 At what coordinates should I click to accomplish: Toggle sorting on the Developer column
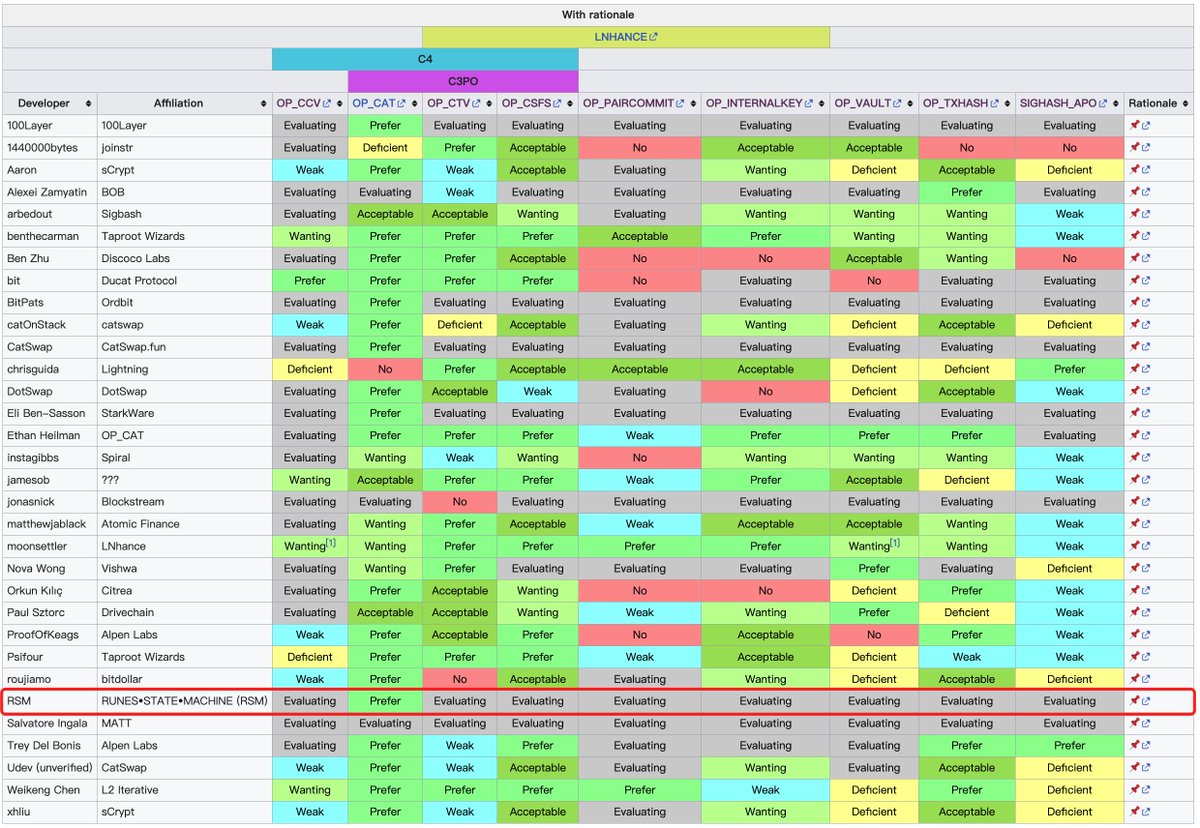tap(89, 103)
